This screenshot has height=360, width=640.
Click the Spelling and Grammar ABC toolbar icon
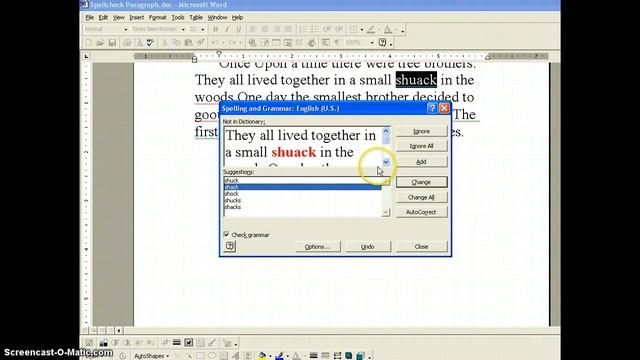point(150,42)
